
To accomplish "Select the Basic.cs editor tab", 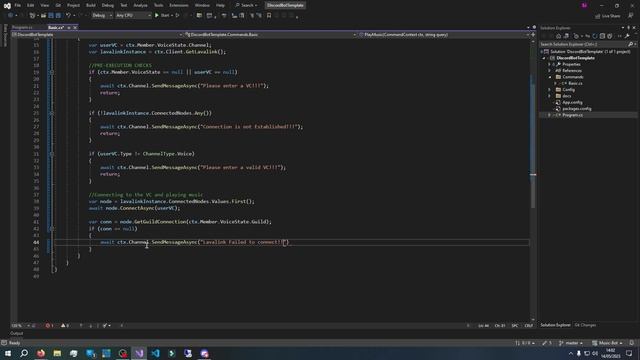I will pos(56,27).
